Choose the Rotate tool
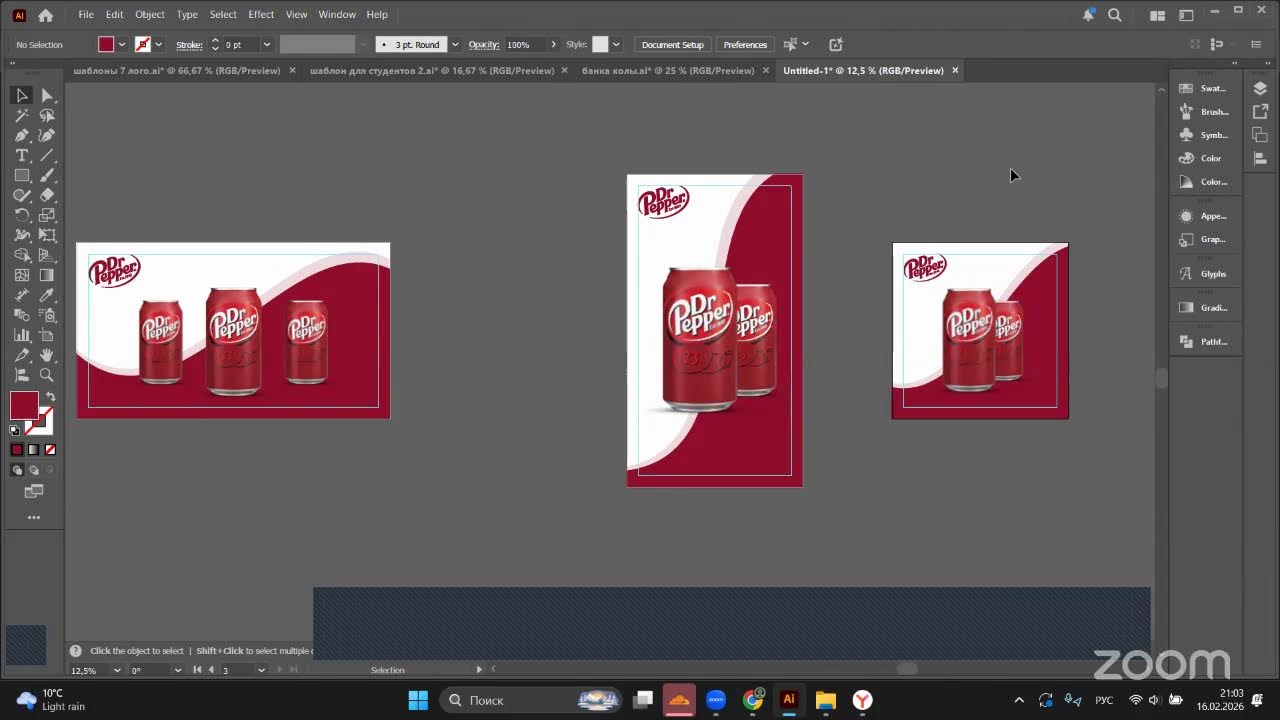This screenshot has width=1280, height=720. coord(22,216)
